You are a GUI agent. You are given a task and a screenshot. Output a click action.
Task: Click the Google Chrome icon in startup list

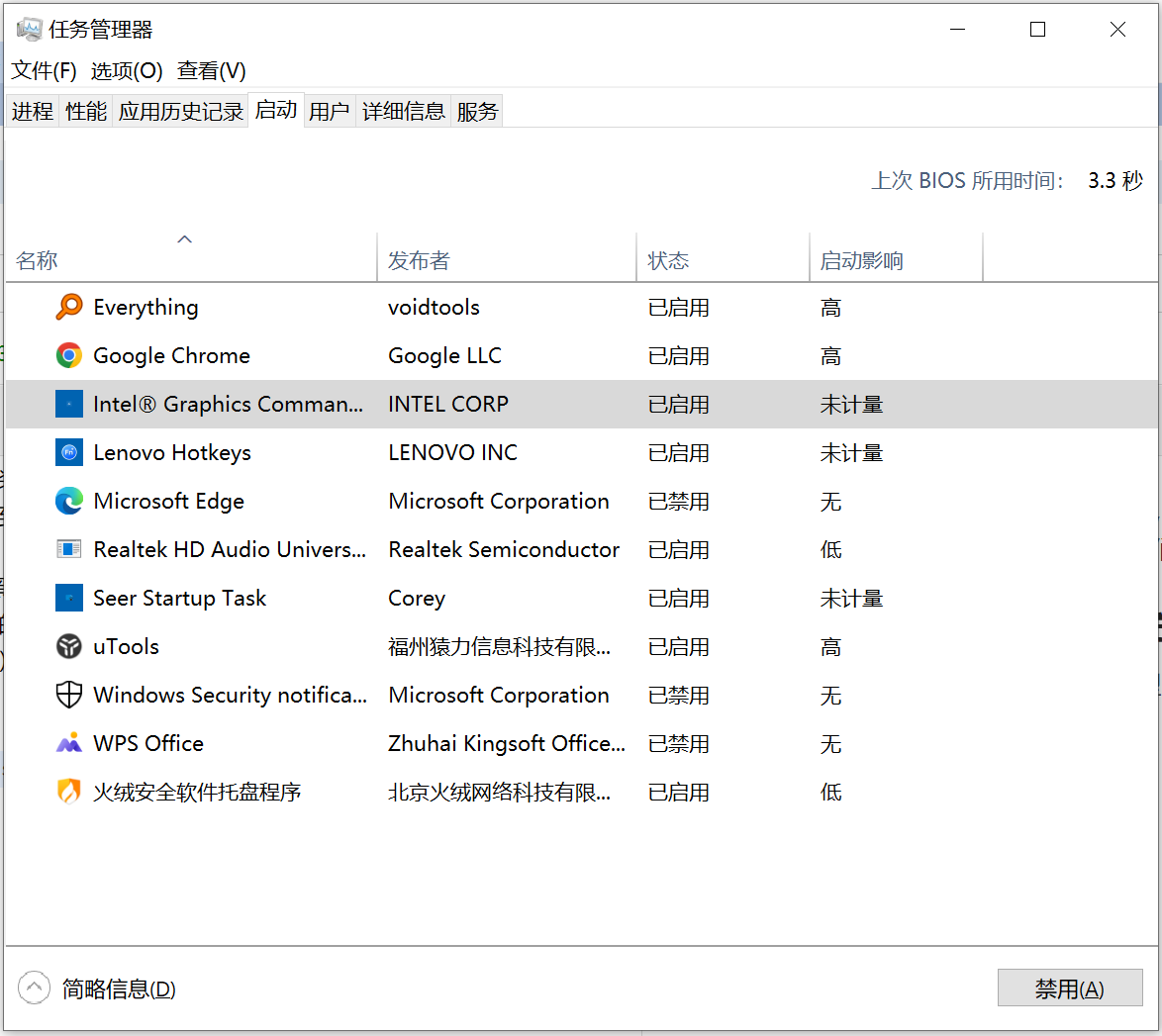(x=69, y=355)
